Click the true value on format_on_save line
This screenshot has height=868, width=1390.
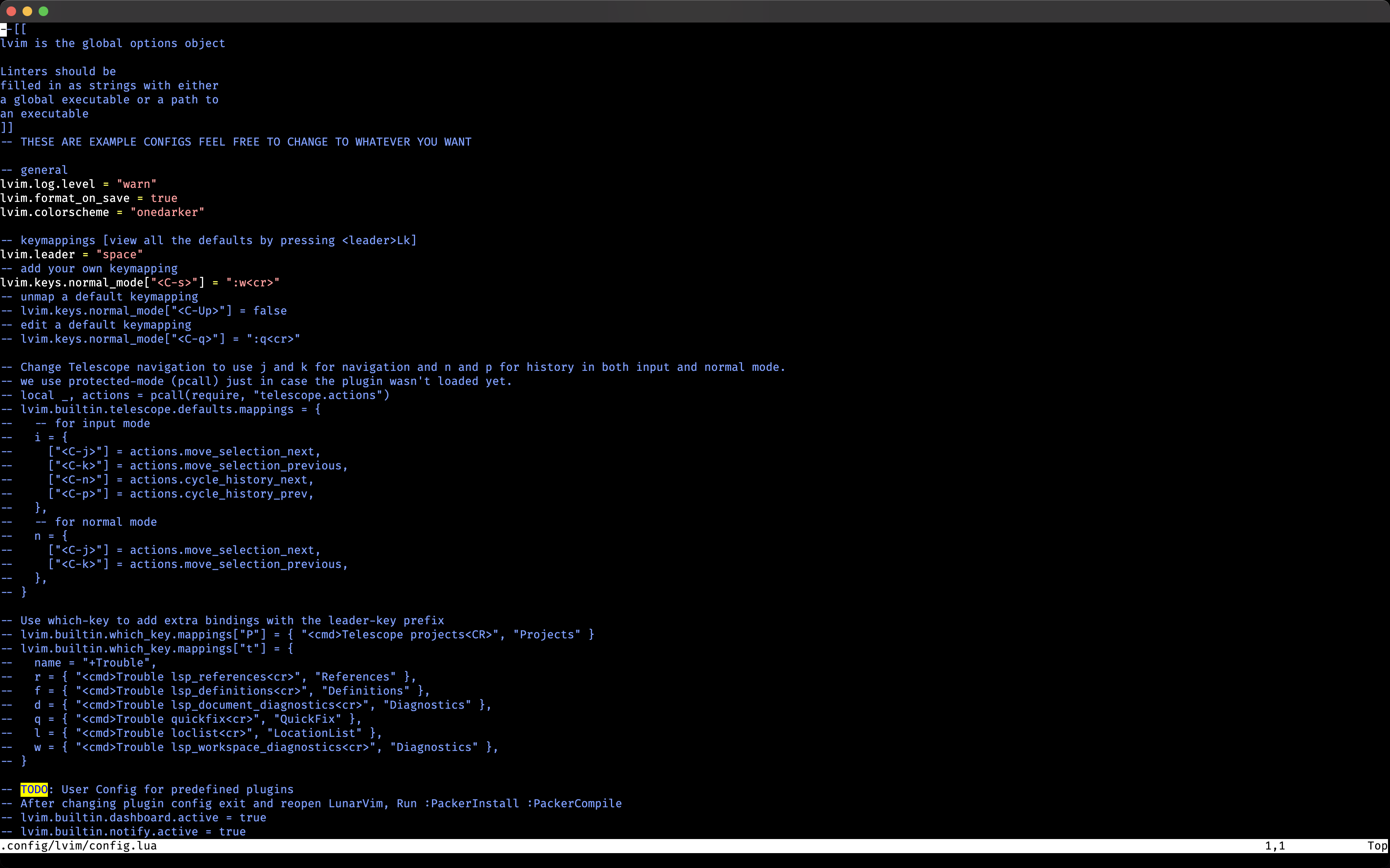coord(164,198)
